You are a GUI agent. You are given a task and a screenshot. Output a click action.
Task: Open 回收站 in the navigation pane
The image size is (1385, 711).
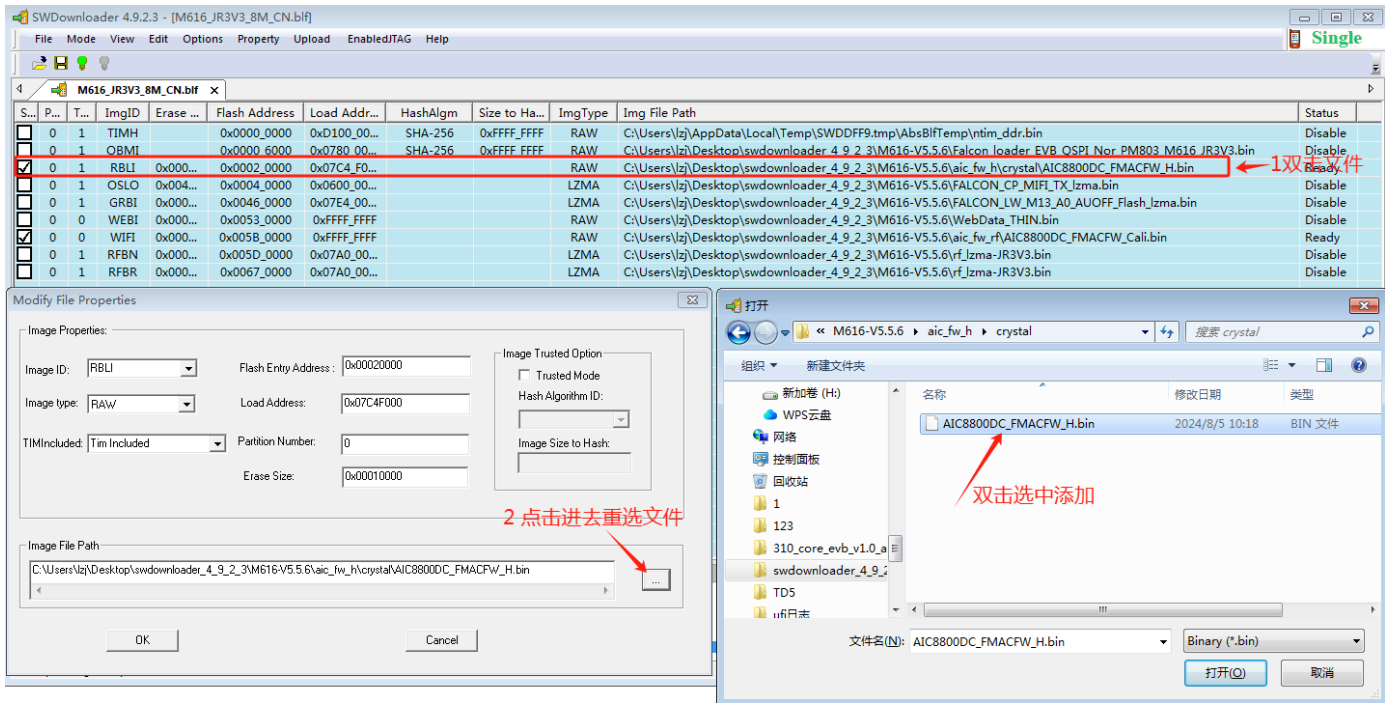pyautogui.click(x=781, y=481)
